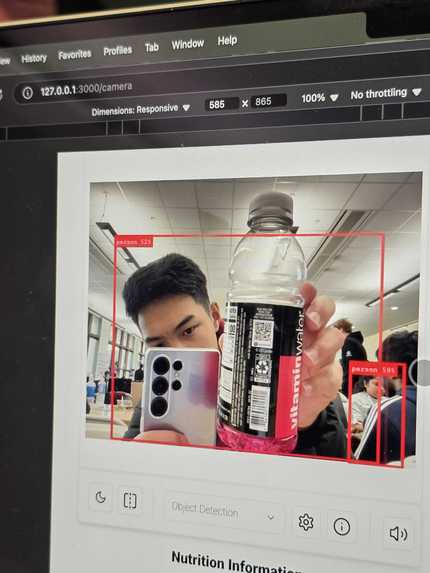Toggle sound with the speaker icon
This screenshot has width=430, height=573.
coord(398,534)
